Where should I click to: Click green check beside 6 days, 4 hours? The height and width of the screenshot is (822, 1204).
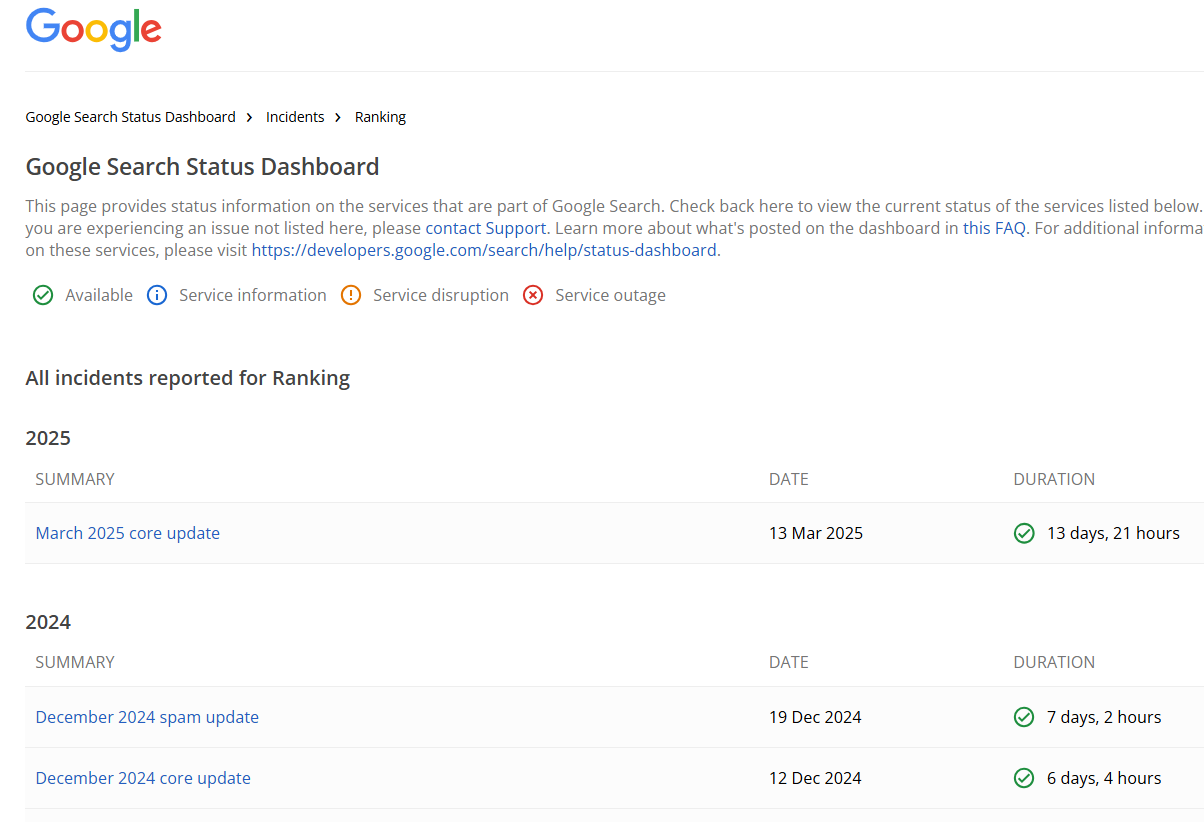click(x=1024, y=778)
